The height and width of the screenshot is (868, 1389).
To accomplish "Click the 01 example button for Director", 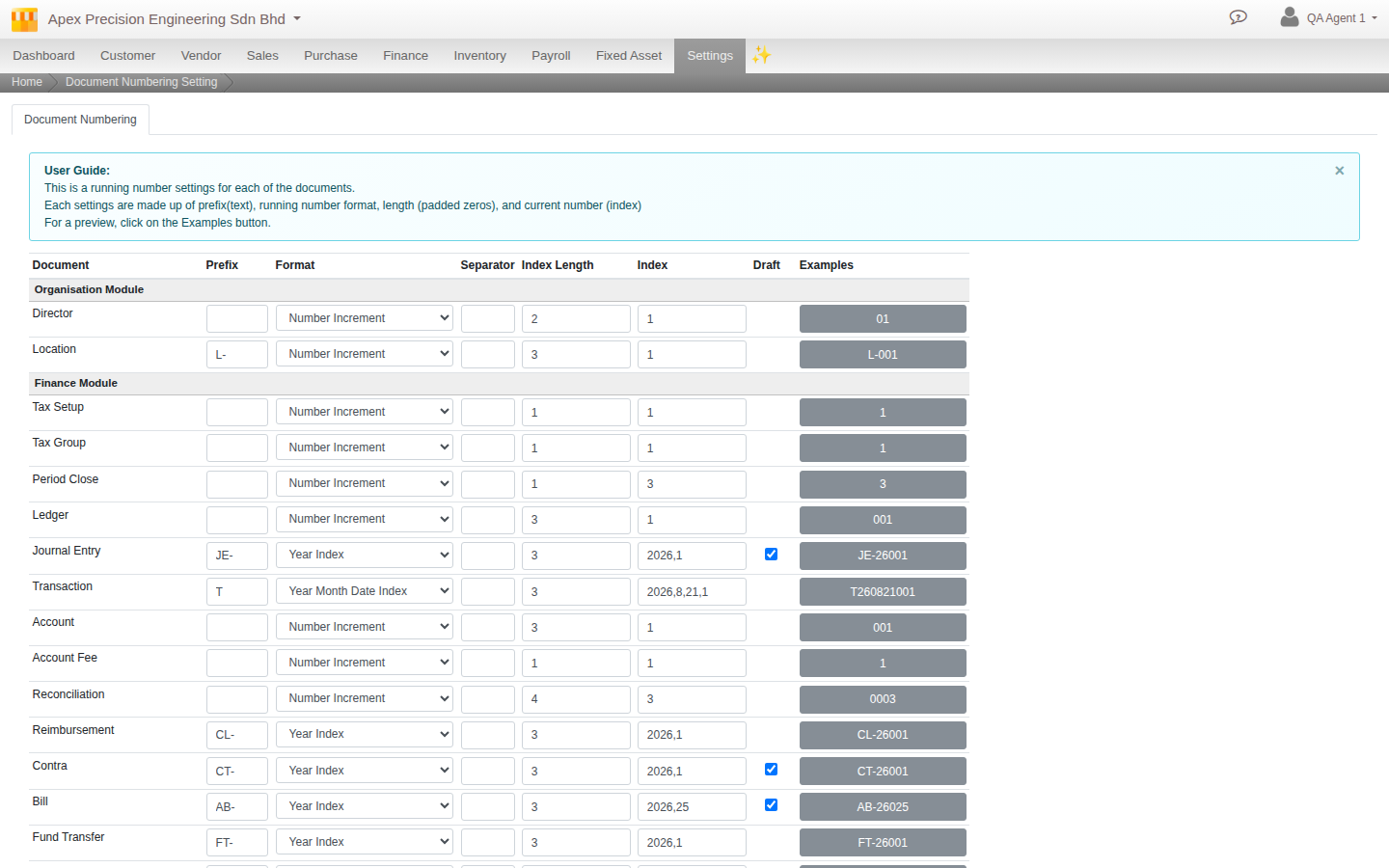I will coord(883,318).
